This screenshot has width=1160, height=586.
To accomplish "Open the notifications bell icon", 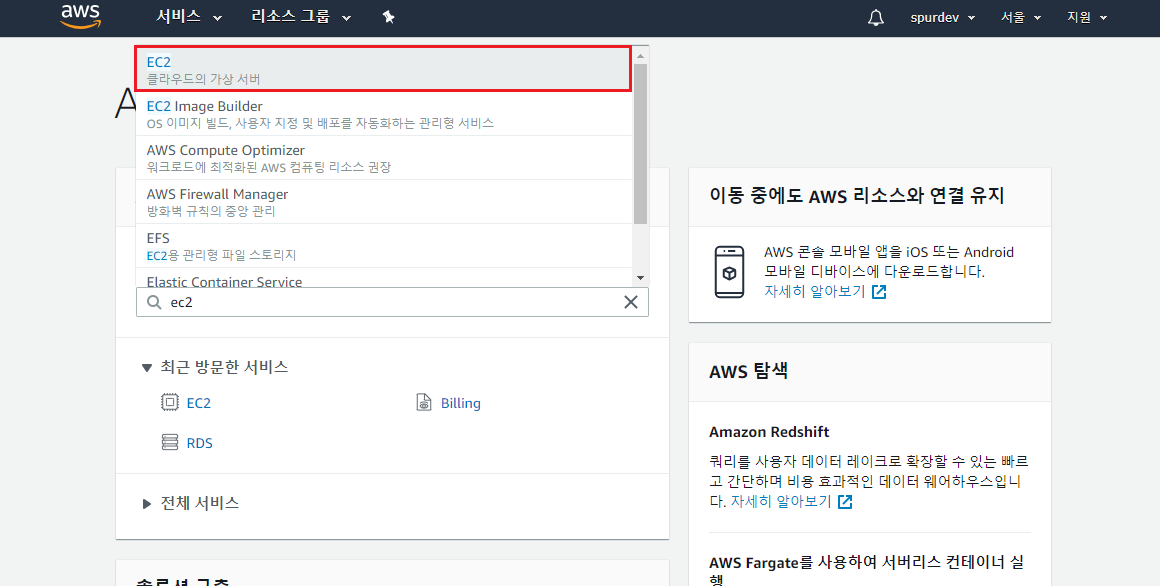I will pyautogui.click(x=876, y=17).
